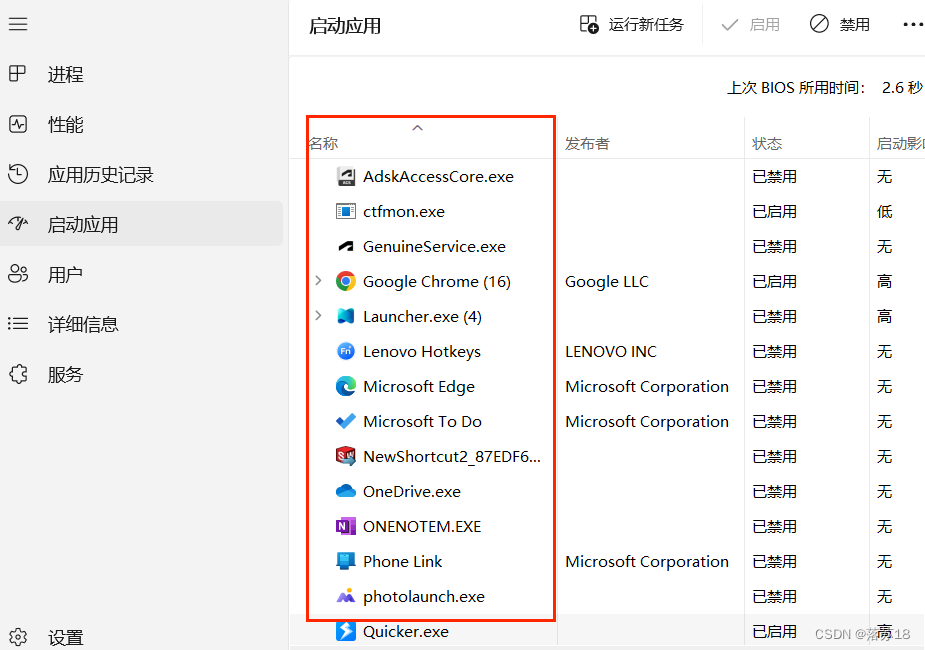
Task: Click the 进程 grid icon in sidebar
Action: point(18,74)
